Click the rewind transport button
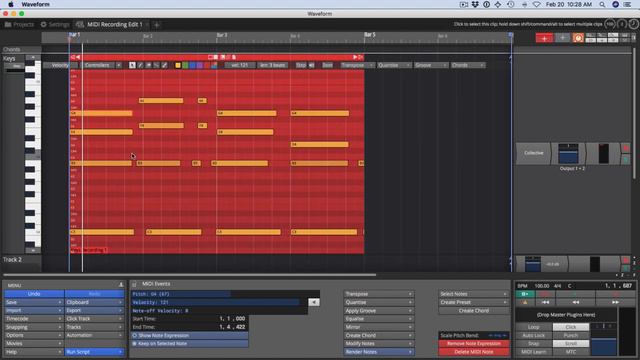Image resolution: width=640 pixels, height=360 pixels. click(576, 302)
